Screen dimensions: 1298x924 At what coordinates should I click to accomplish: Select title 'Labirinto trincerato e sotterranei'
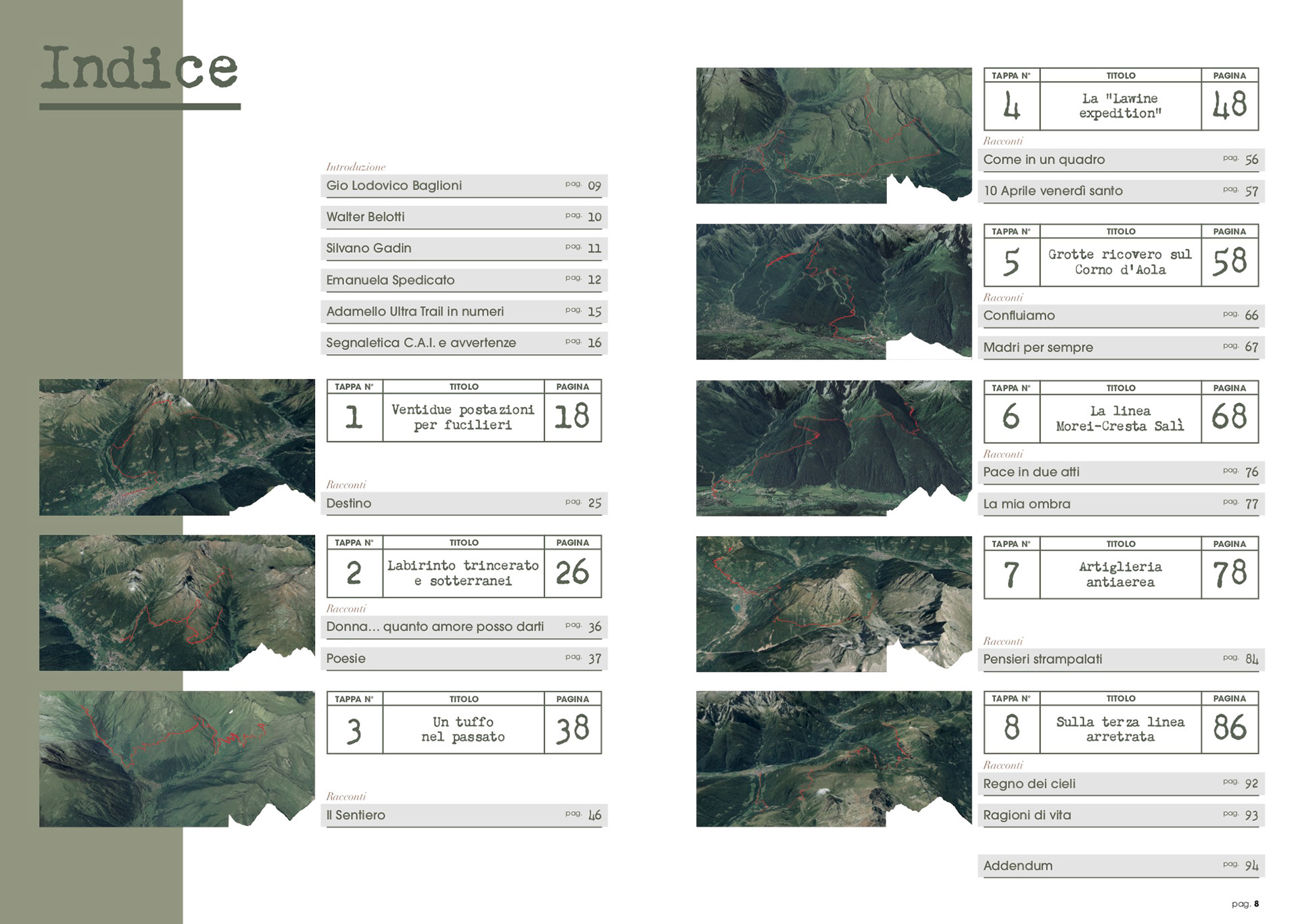[463, 573]
